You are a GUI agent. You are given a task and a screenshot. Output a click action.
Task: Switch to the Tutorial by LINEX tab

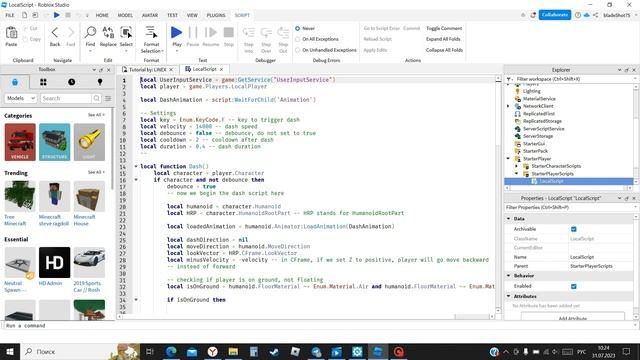pos(148,70)
